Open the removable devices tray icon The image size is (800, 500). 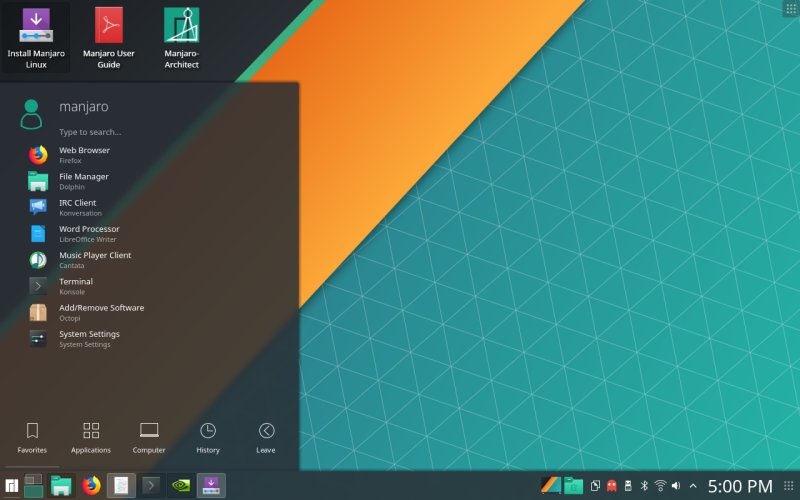tap(628, 486)
